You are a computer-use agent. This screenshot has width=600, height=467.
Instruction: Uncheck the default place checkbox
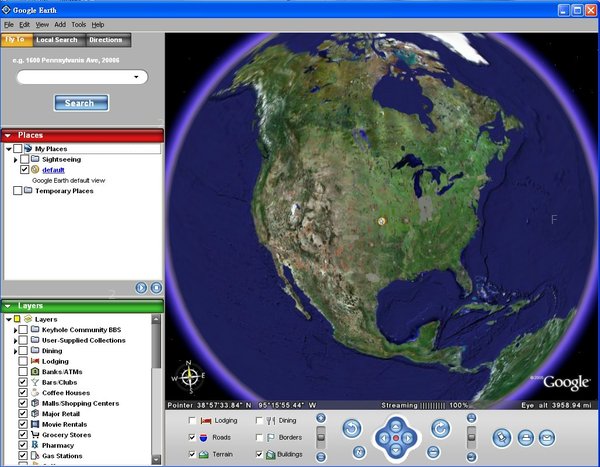pyautogui.click(x=24, y=169)
